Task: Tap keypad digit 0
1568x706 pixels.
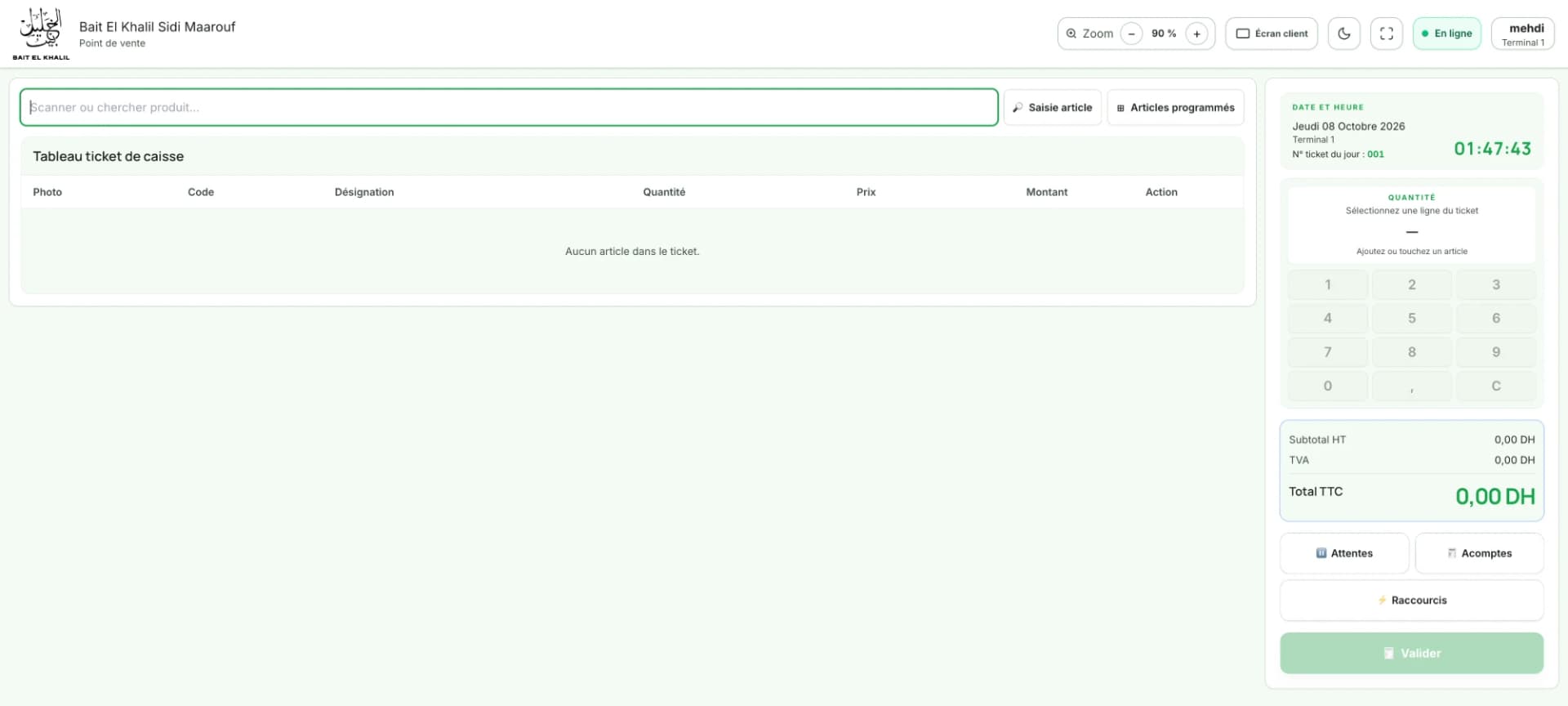Action: coord(1328,386)
